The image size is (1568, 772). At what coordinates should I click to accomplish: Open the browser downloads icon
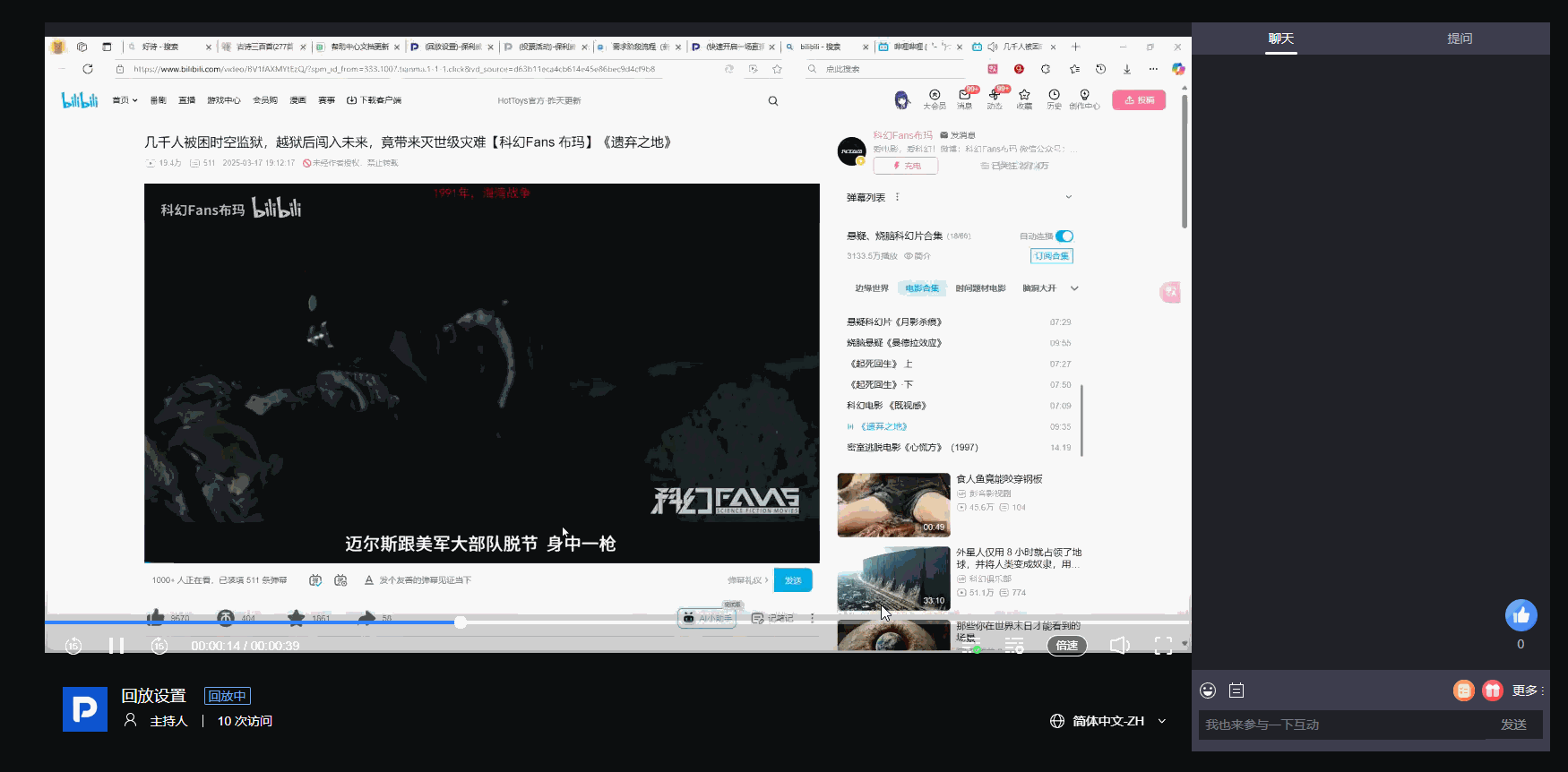(1127, 69)
